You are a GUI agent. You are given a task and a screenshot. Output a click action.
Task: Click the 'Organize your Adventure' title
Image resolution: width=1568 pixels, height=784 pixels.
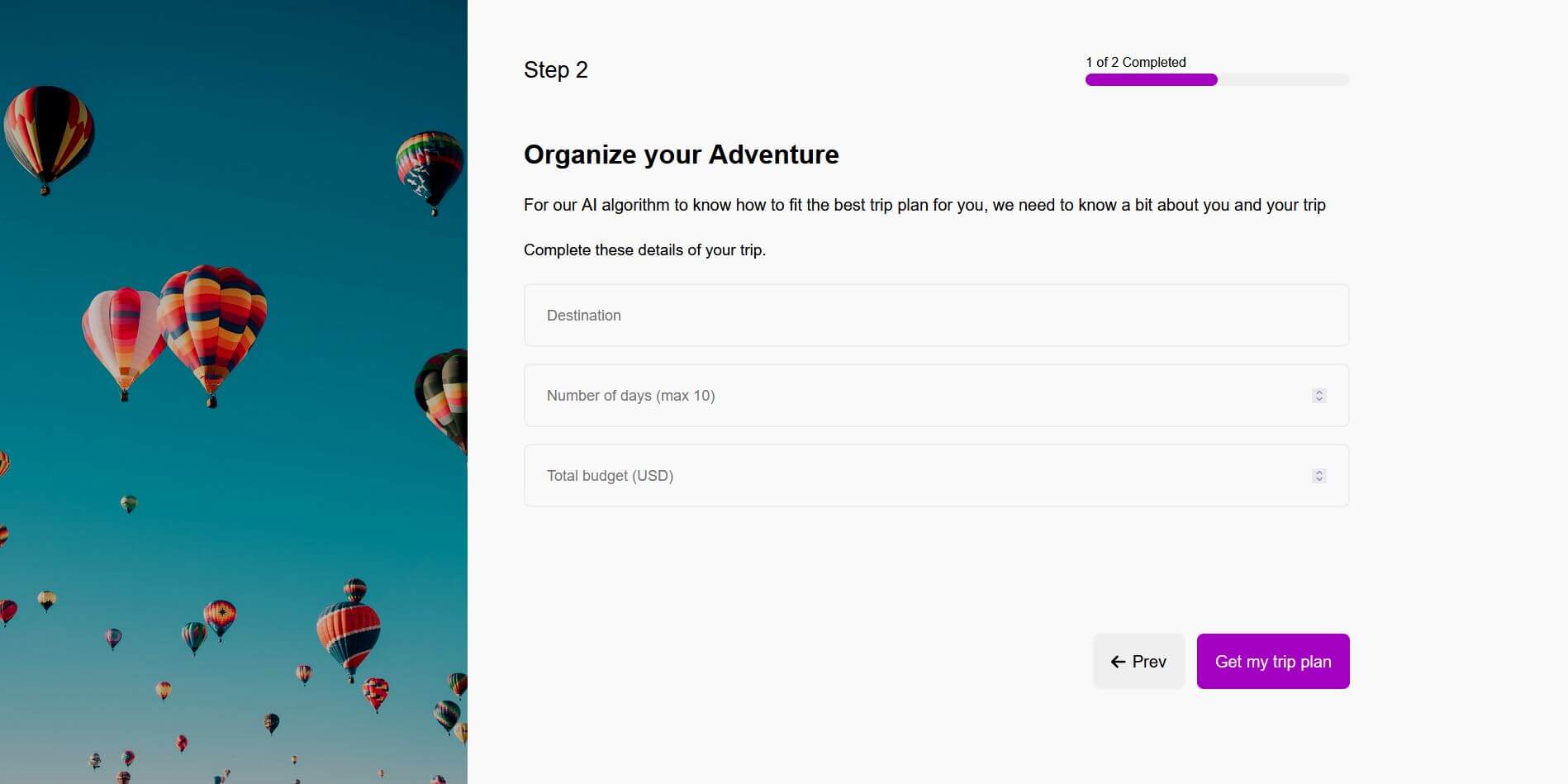coord(681,154)
